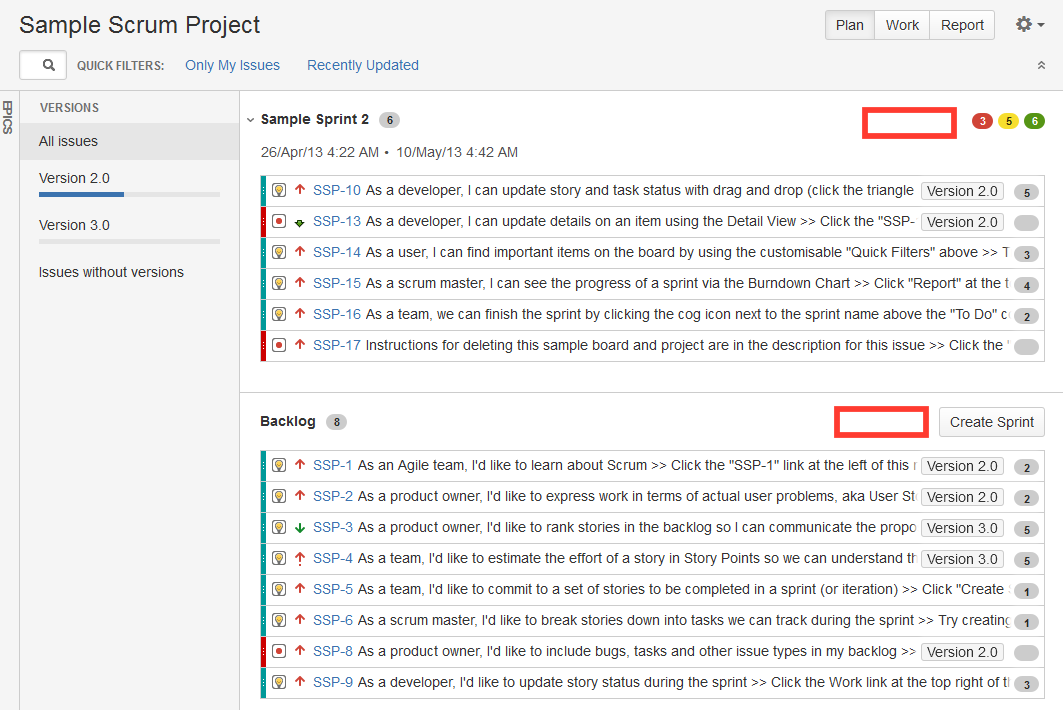Click story type icon of SSP-4
1063x710 pixels.
(x=279, y=558)
